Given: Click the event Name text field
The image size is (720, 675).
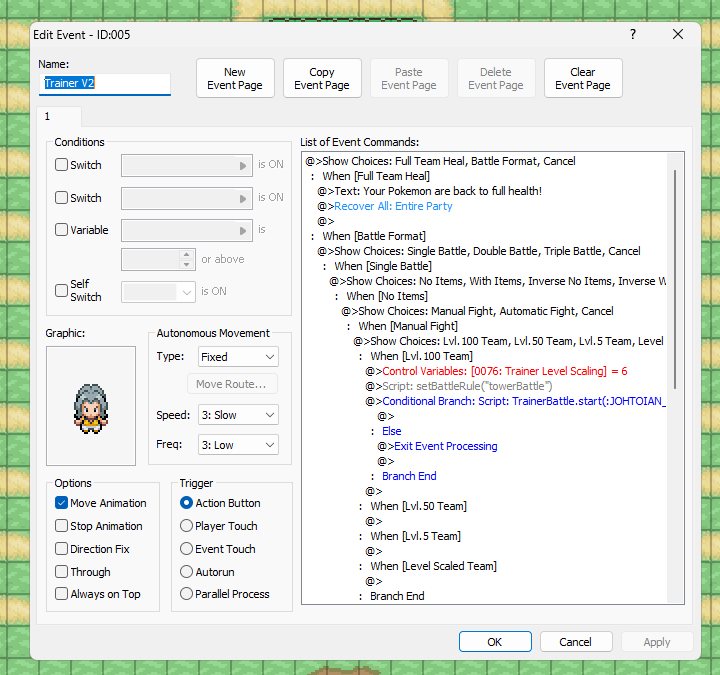Looking at the screenshot, I should (105, 84).
